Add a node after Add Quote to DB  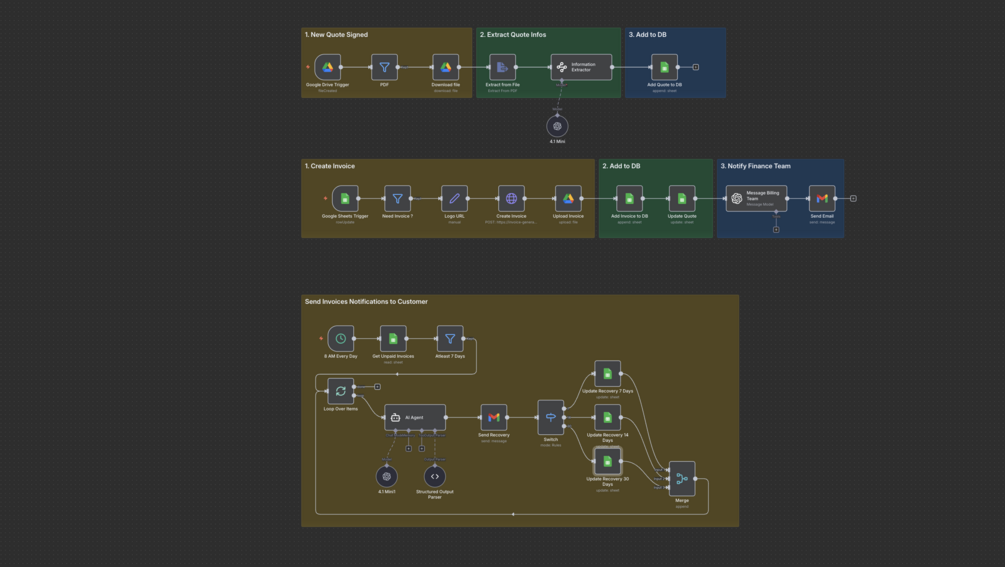(695, 67)
